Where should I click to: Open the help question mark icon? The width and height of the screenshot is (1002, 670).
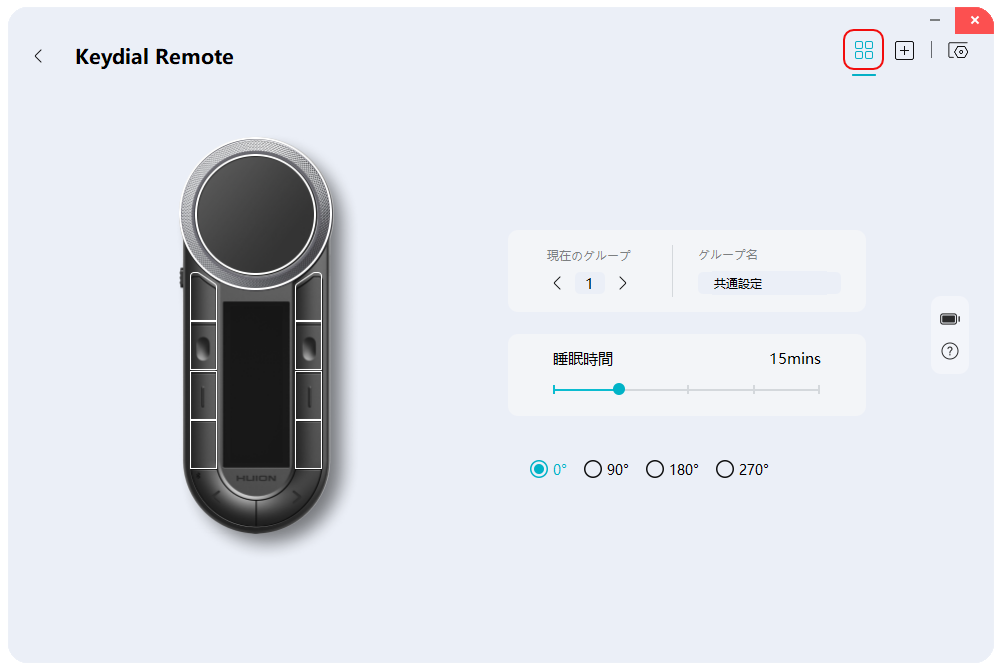click(949, 351)
